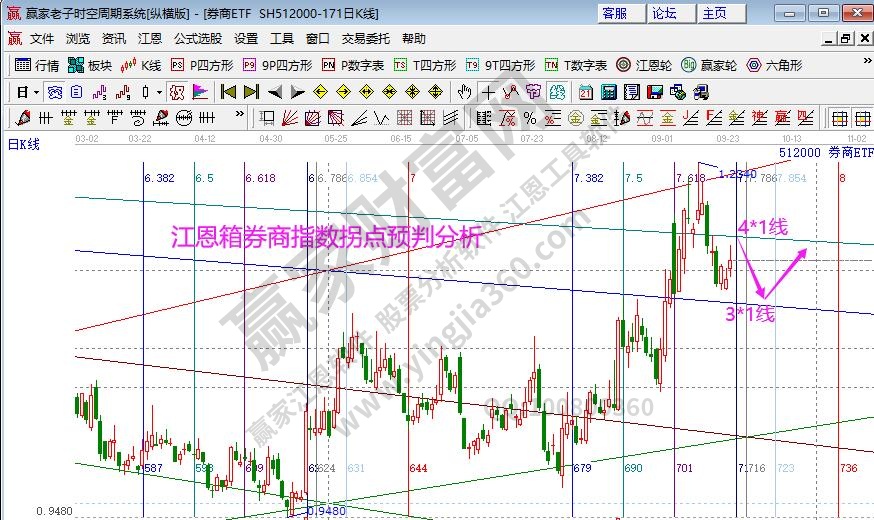Open the 六角形 hexagon chart tool
This screenshot has width=874, height=520.
pos(773,65)
